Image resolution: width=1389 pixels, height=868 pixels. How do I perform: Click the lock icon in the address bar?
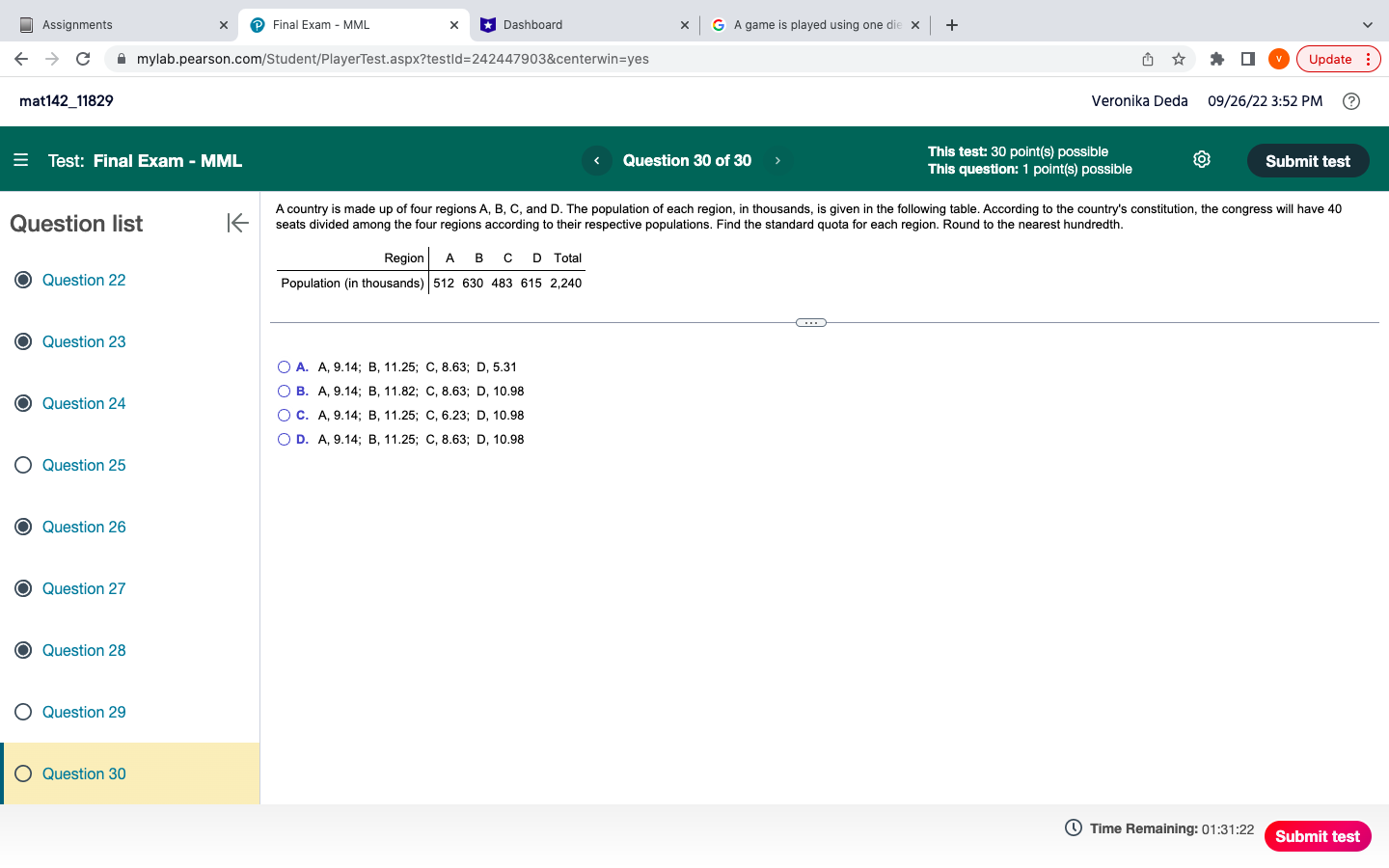[x=121, y=59]
